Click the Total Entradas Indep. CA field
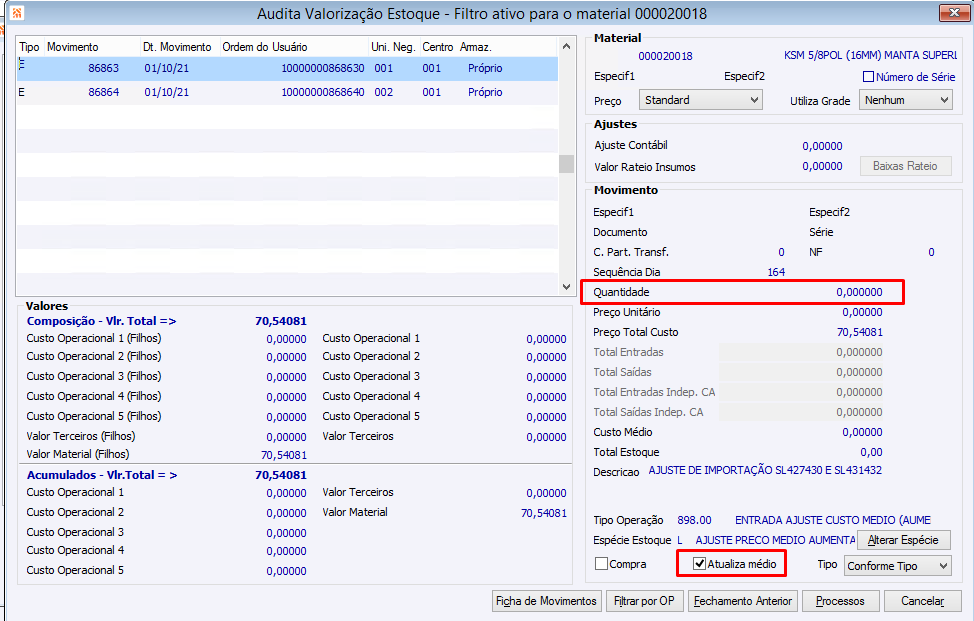 (801, 392)
